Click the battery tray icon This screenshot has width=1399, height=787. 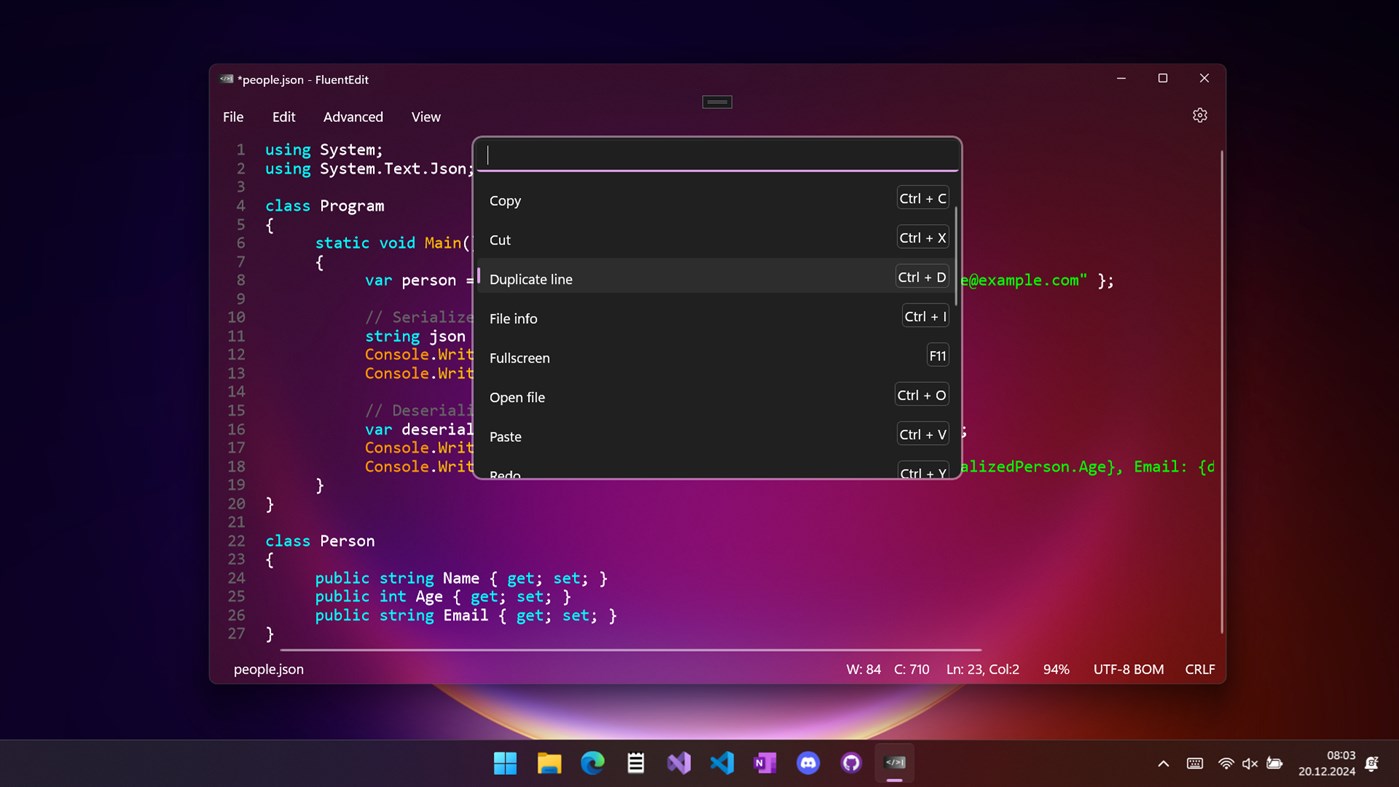(x=1275, y=764)
